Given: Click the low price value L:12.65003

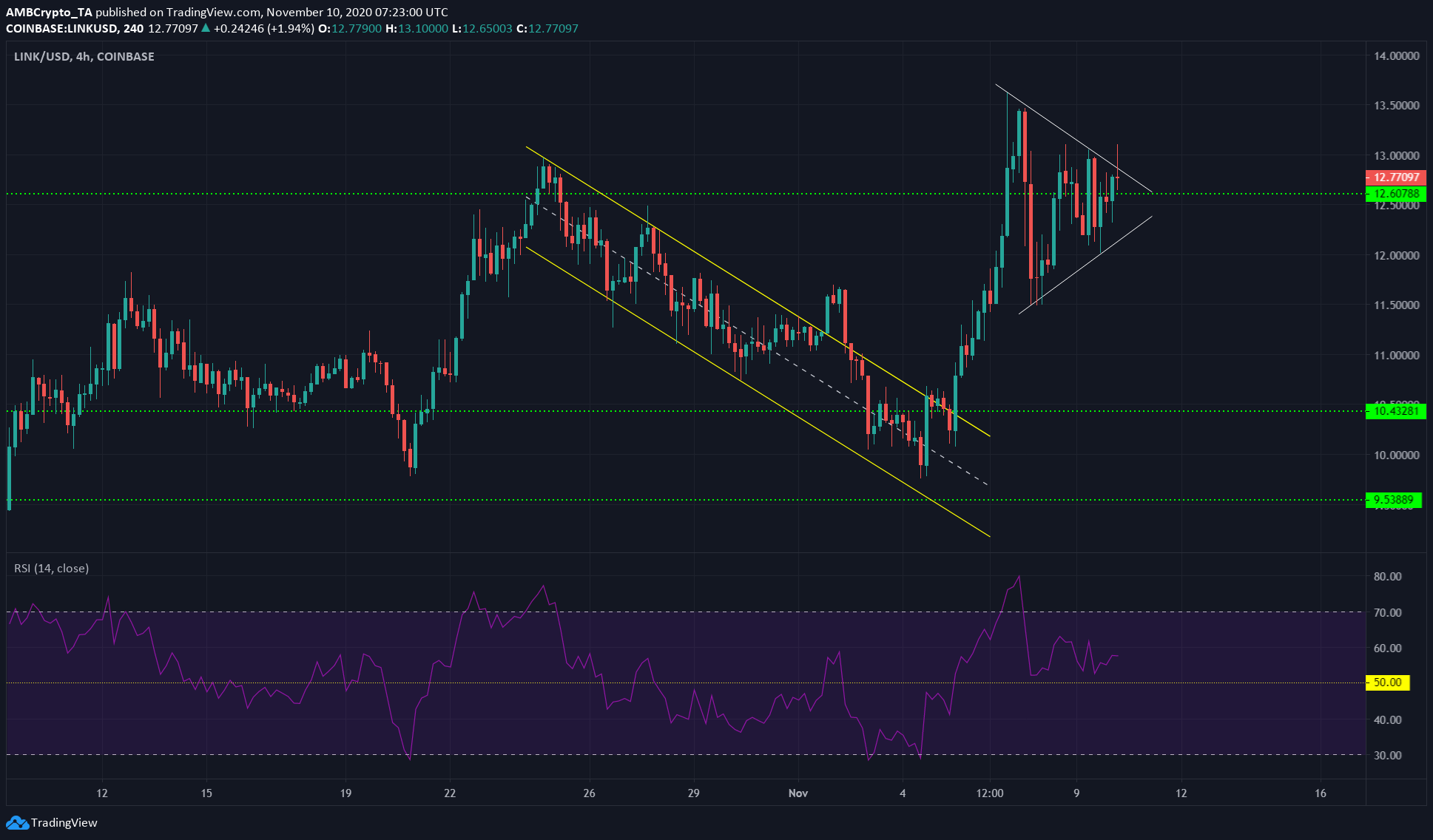Looking at the screenshot, I should 482,29.
